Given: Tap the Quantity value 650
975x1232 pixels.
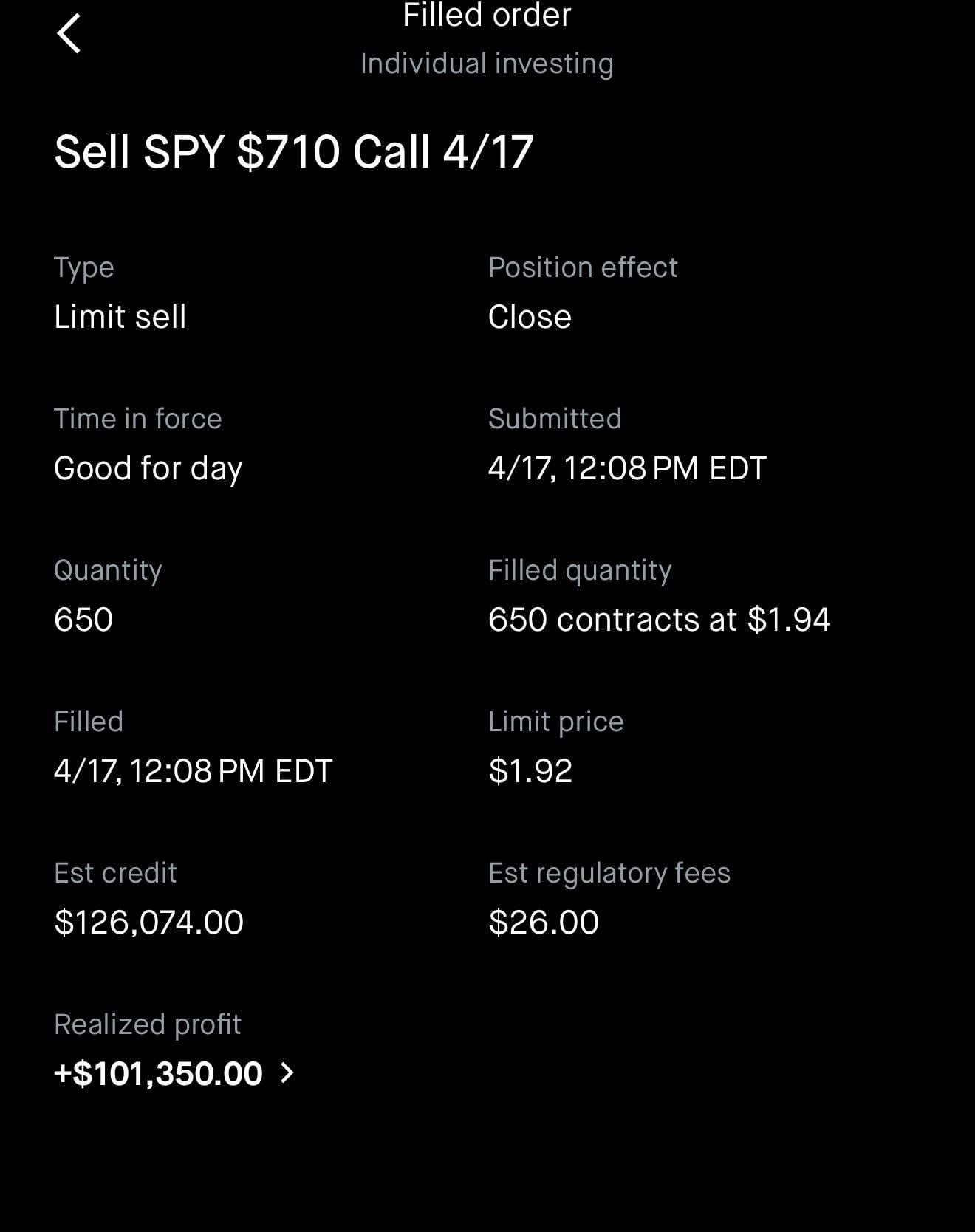Looking at the screenshot, I should tap(83, 620).
